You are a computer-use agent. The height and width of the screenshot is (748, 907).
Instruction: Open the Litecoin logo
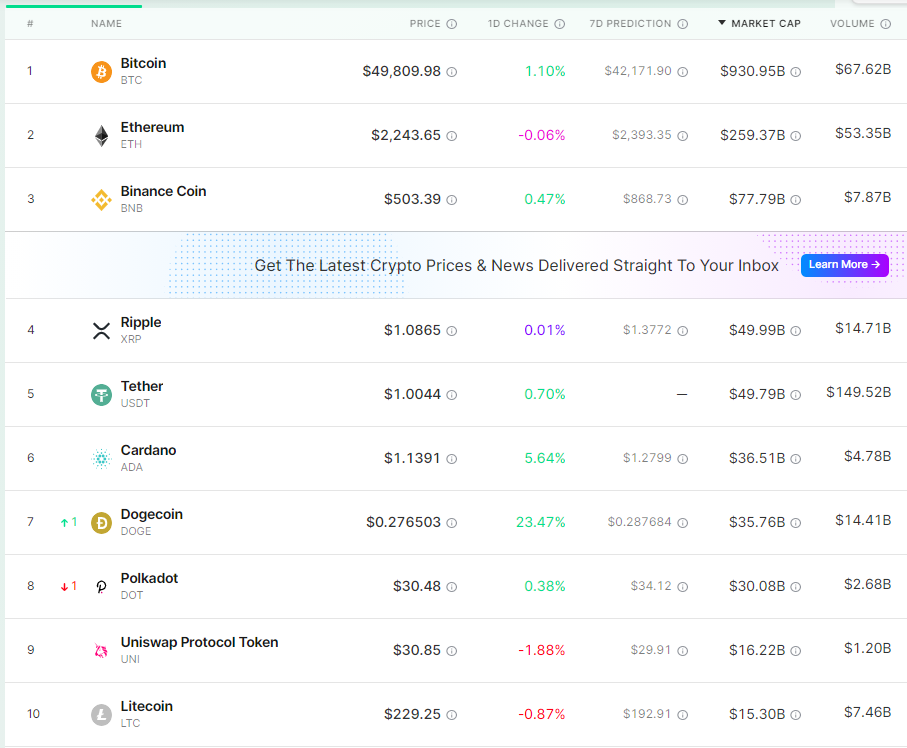pos(101,715)
